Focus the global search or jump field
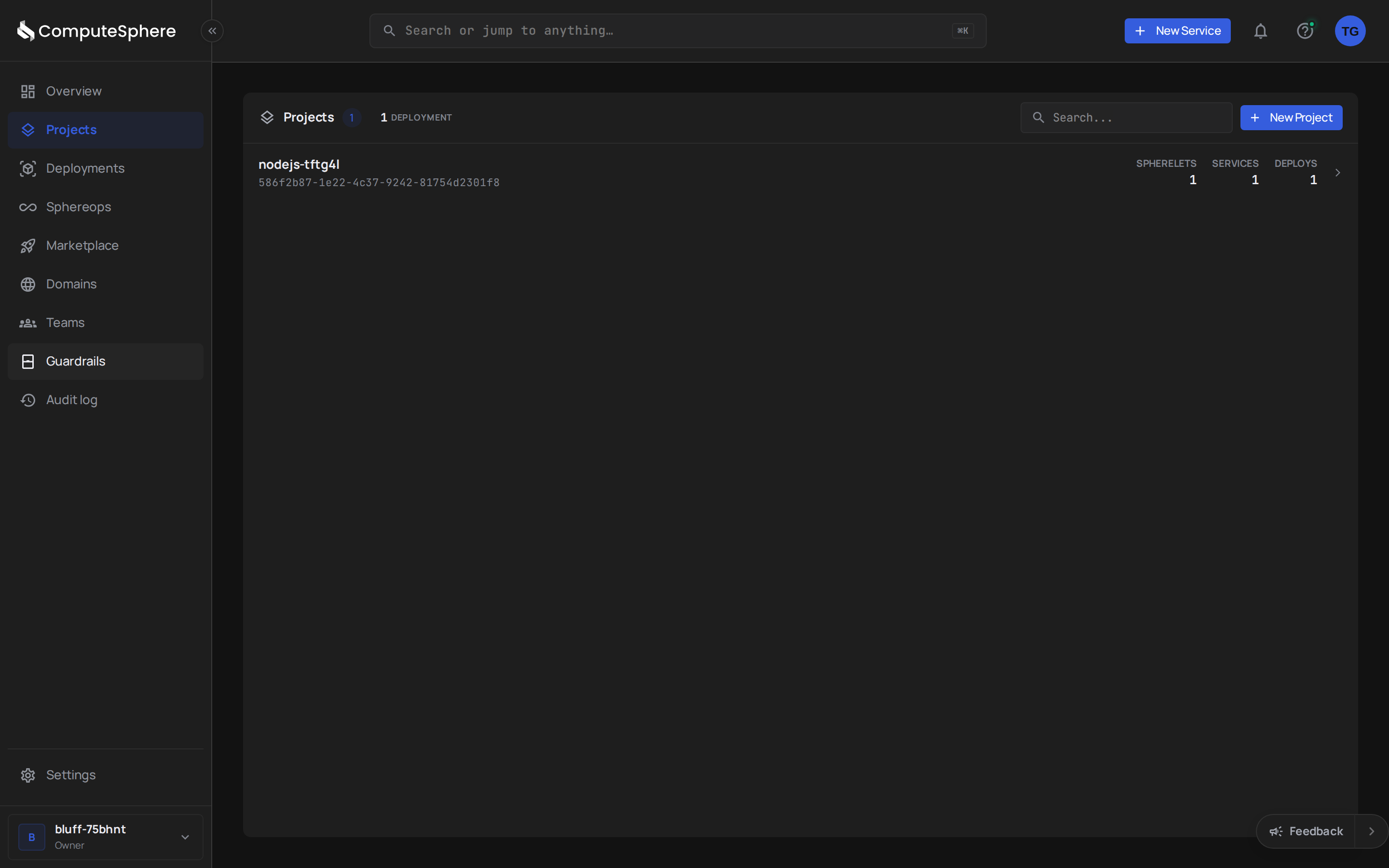 (678, 31)
